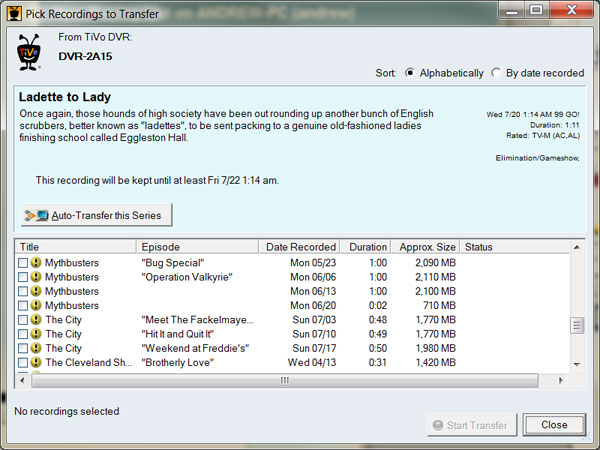The height and width of the screenshot is (450, 600).
Task: Click yellow status icon for "Operation Valkyrie"
Action: 36,276
